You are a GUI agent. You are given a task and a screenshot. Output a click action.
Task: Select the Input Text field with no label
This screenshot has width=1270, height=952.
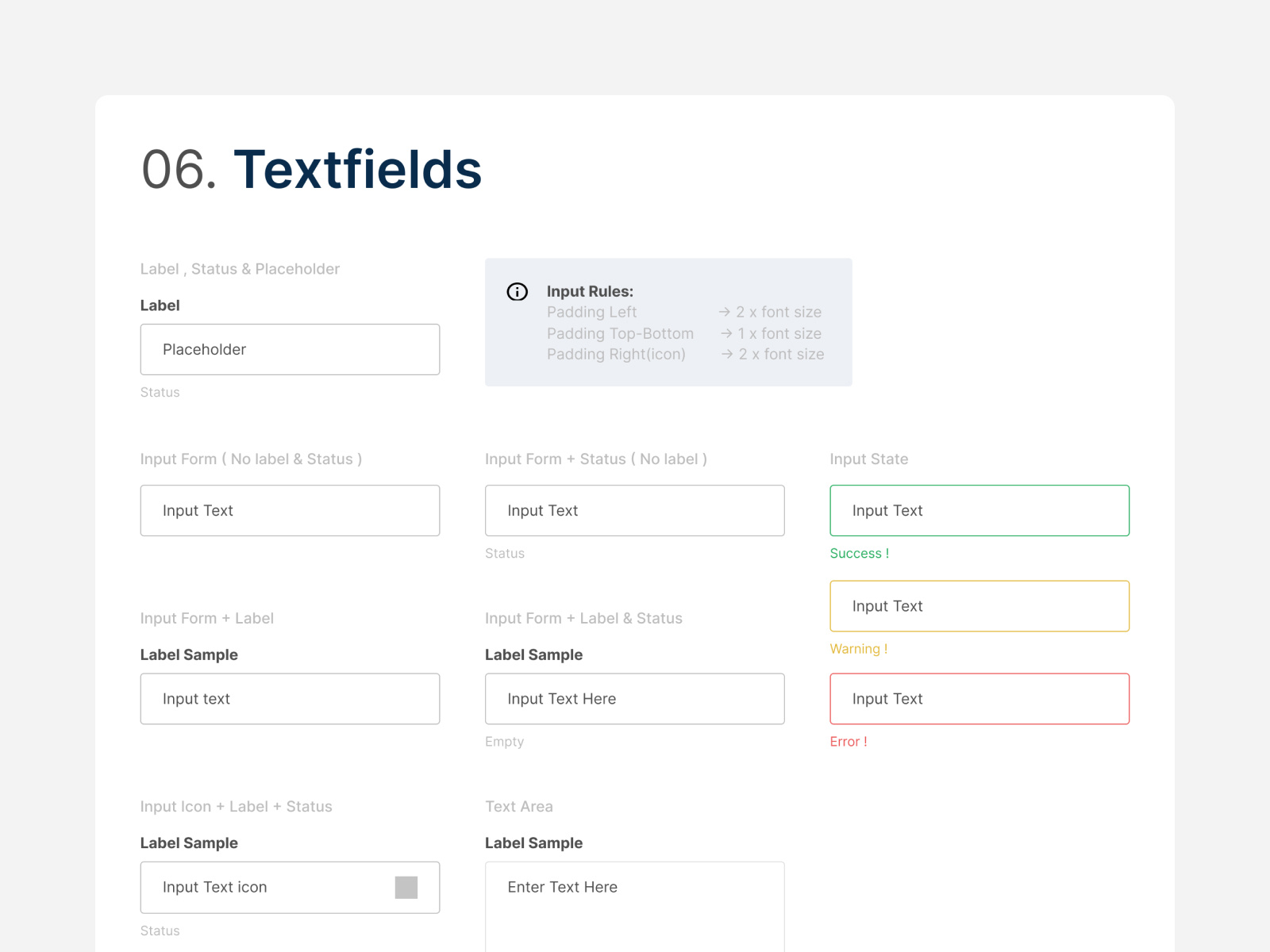(290, 510)
